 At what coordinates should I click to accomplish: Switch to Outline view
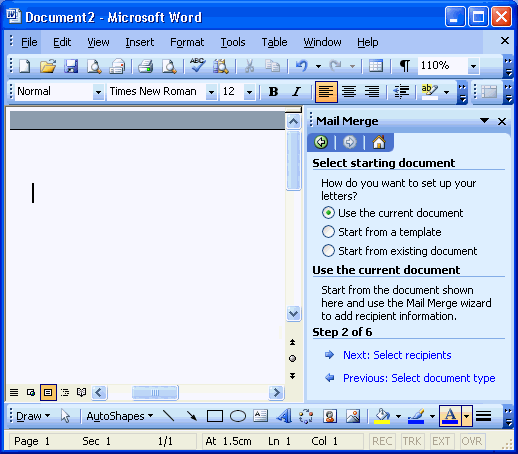click(x=65, y=392)
